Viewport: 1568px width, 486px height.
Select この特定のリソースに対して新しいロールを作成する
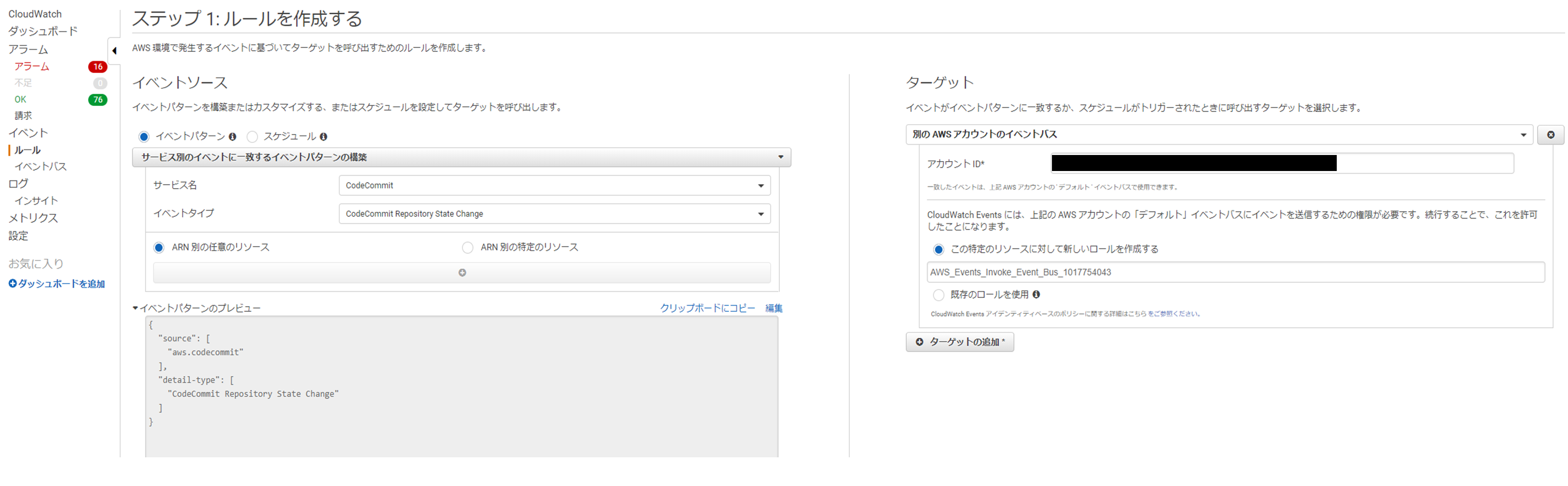(938, 249)
